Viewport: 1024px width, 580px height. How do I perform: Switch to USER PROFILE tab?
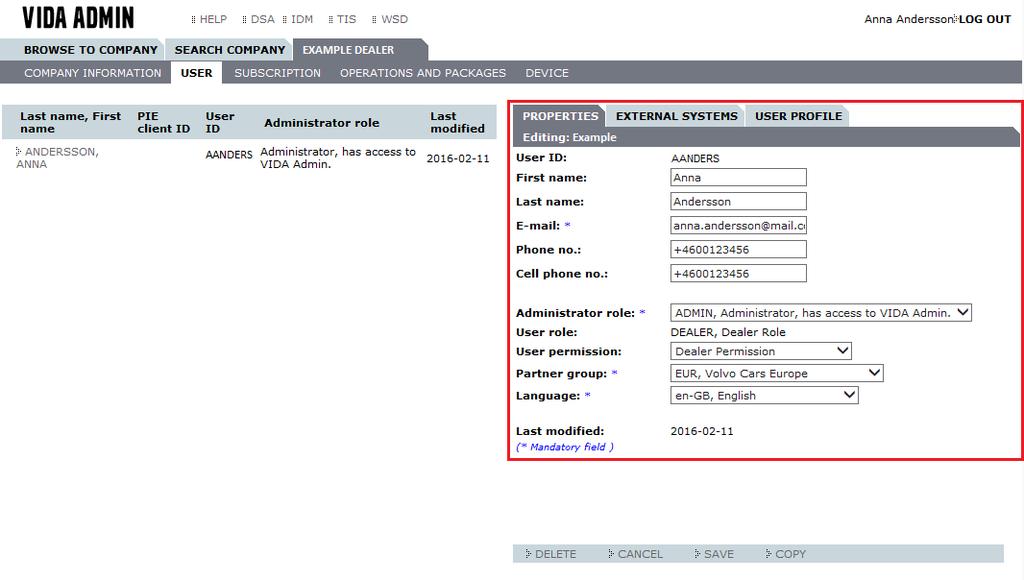pyautogui.click(x=798, y=116)
